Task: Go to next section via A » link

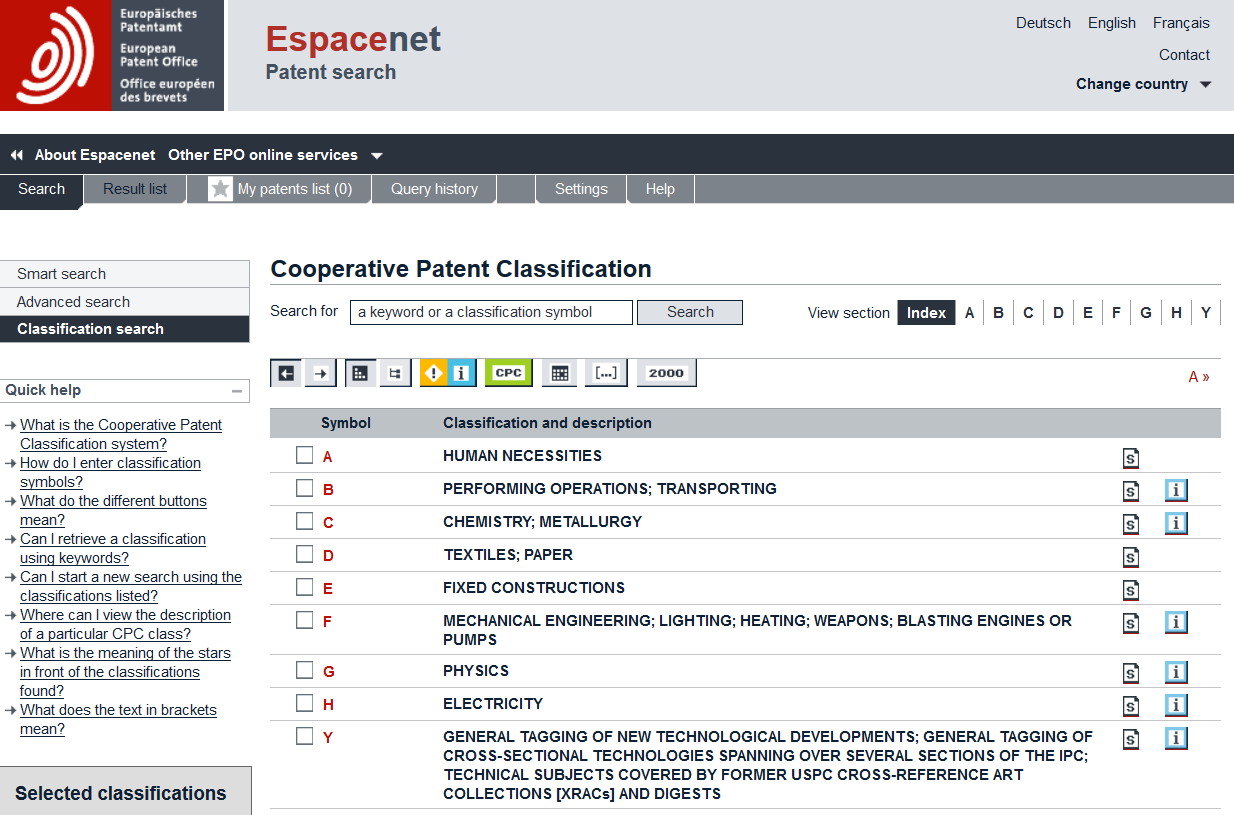Action: coord(1199,377)
